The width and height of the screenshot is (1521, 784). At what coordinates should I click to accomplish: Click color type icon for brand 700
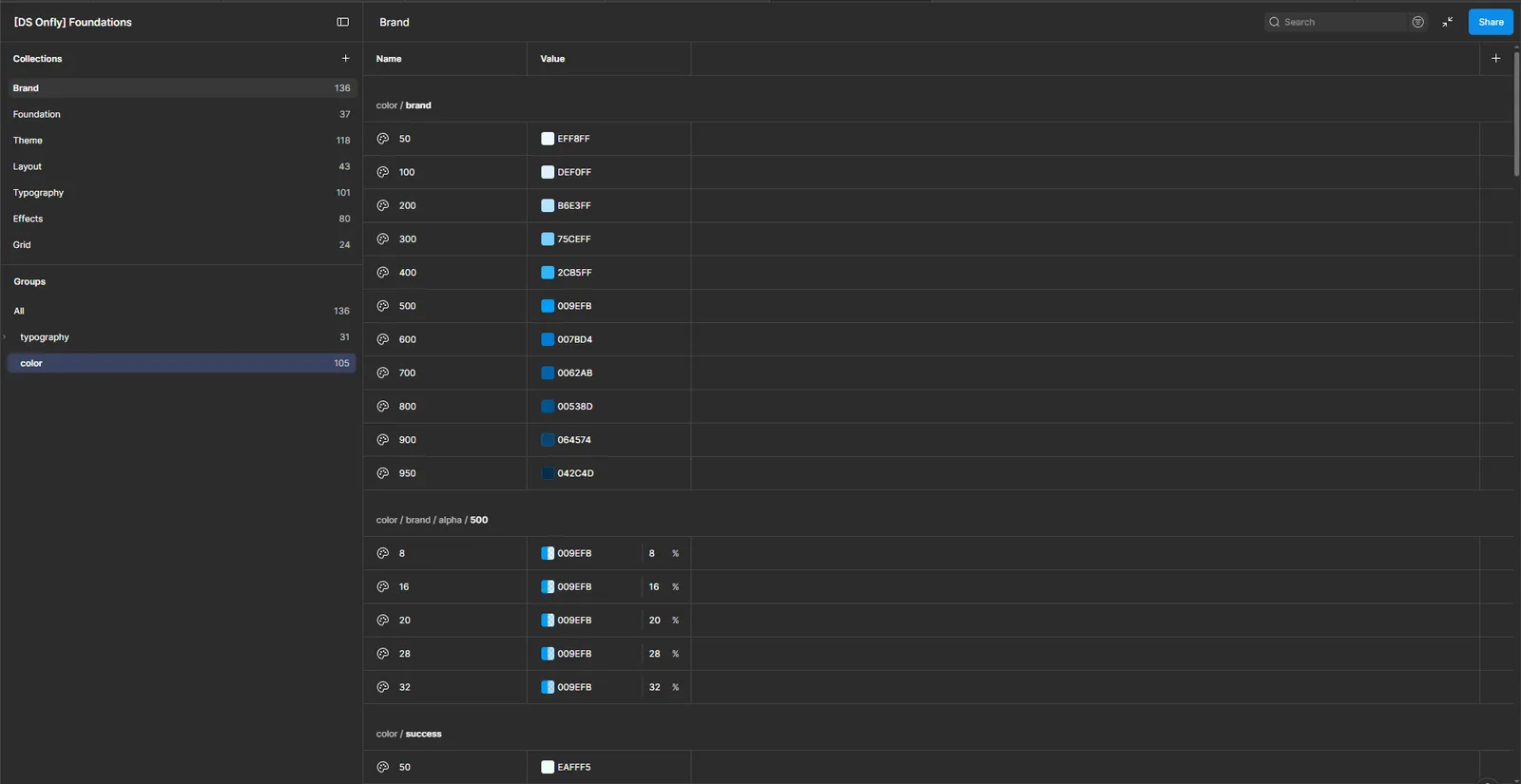point(383,373)
